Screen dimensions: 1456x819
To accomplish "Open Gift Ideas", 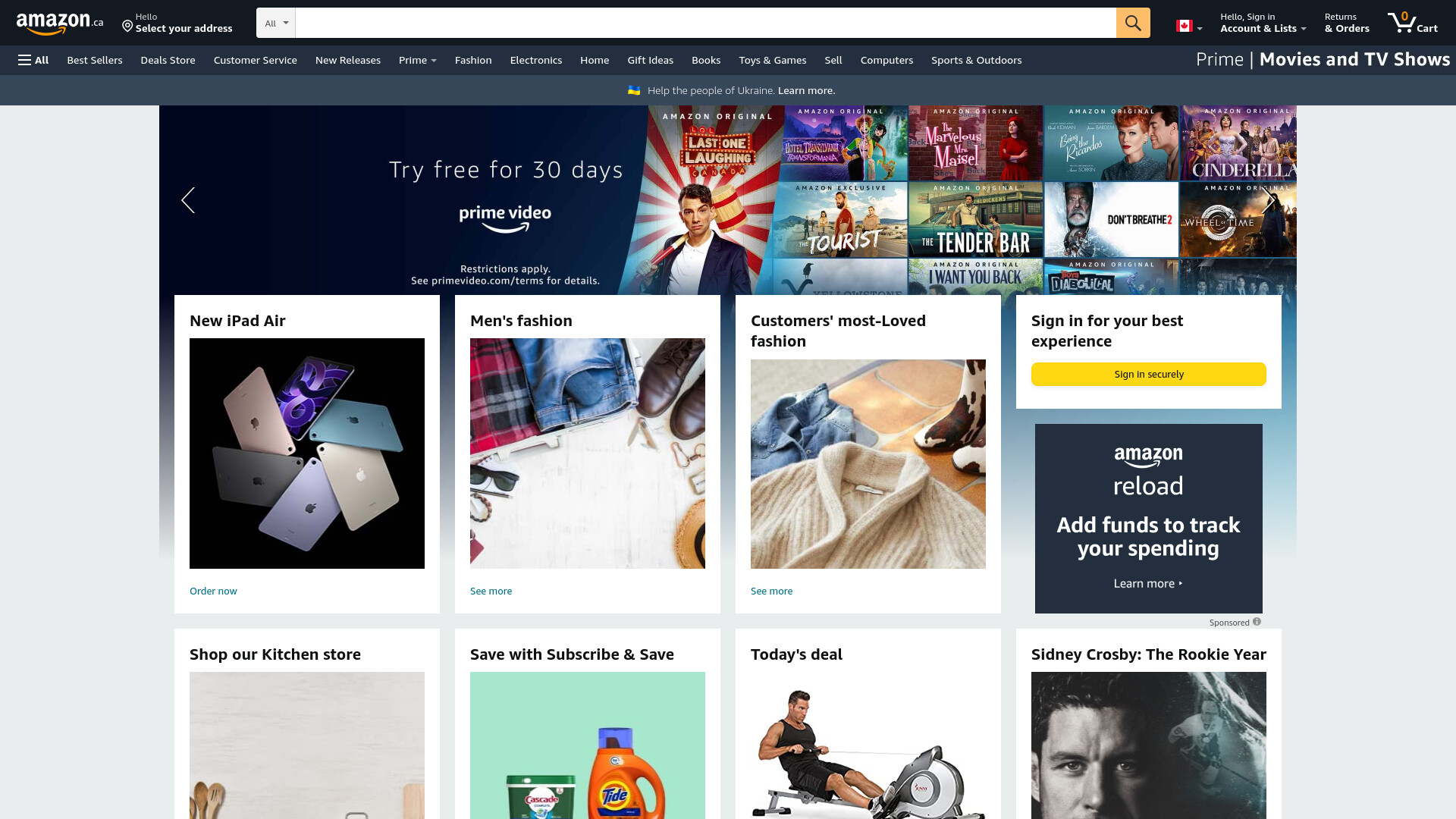I will (x=651, y=60).
